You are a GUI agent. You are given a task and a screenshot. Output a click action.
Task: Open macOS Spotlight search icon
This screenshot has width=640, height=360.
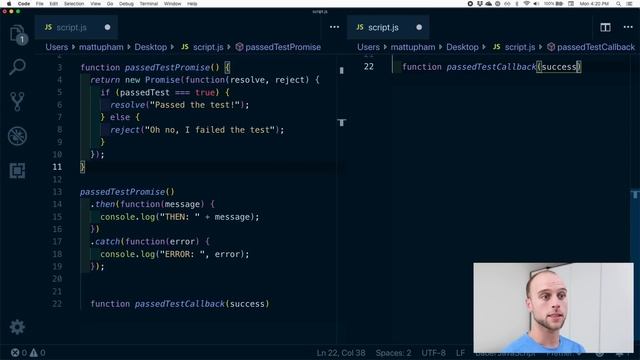619,4
